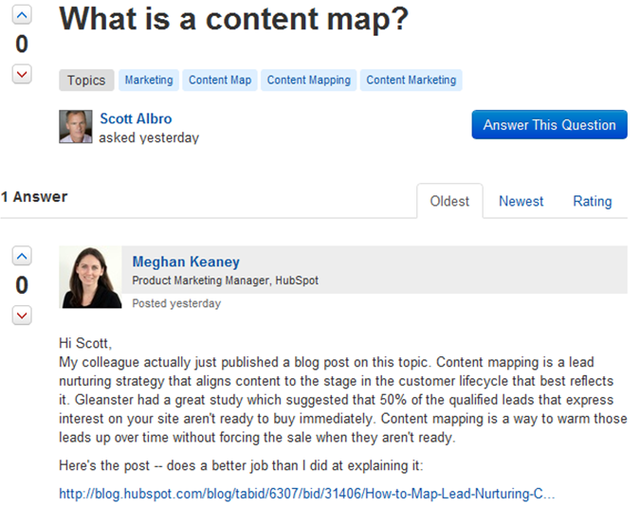Screen dimensions: 640x506
Task: Sort answers by Rating tab
Action: click(592, 201)
